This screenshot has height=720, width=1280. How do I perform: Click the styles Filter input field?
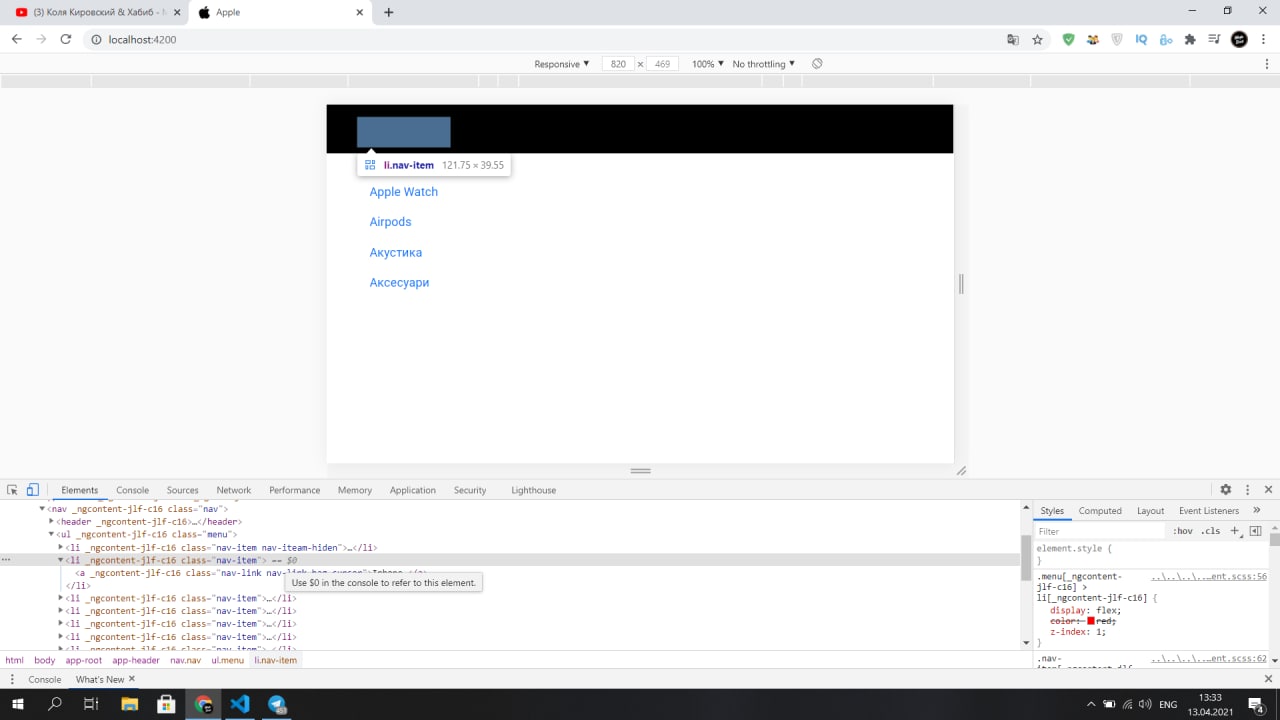tap(1100, 531)
